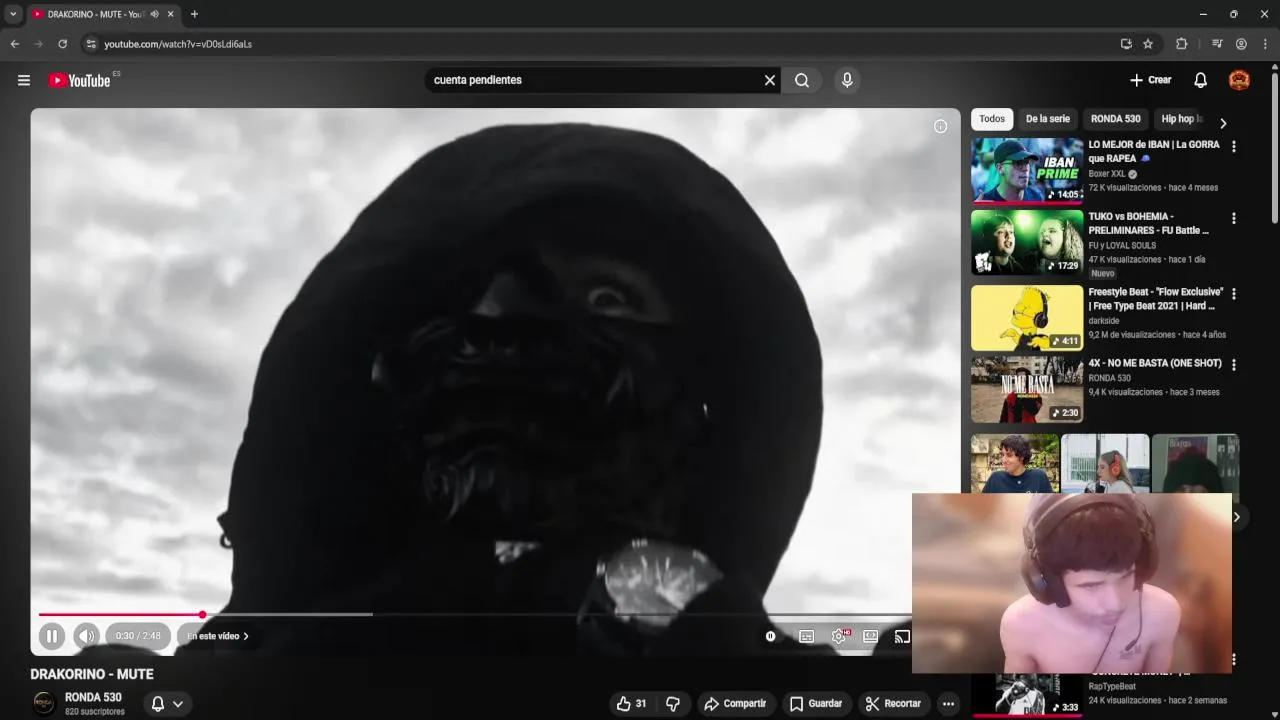Open Chrome extensions puzzle icon
1280x720 pixels.
point(1181,44)
